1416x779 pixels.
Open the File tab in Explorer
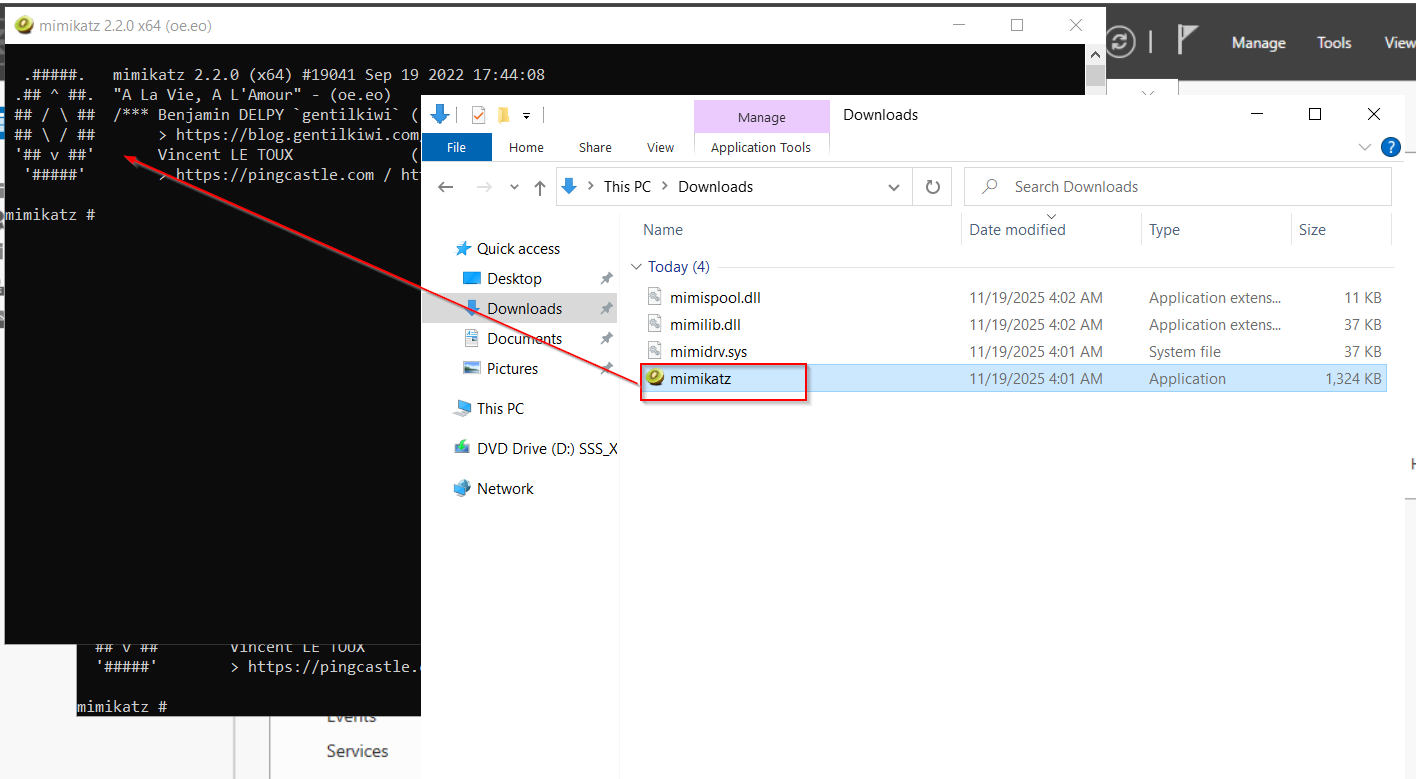pos(456,147)
